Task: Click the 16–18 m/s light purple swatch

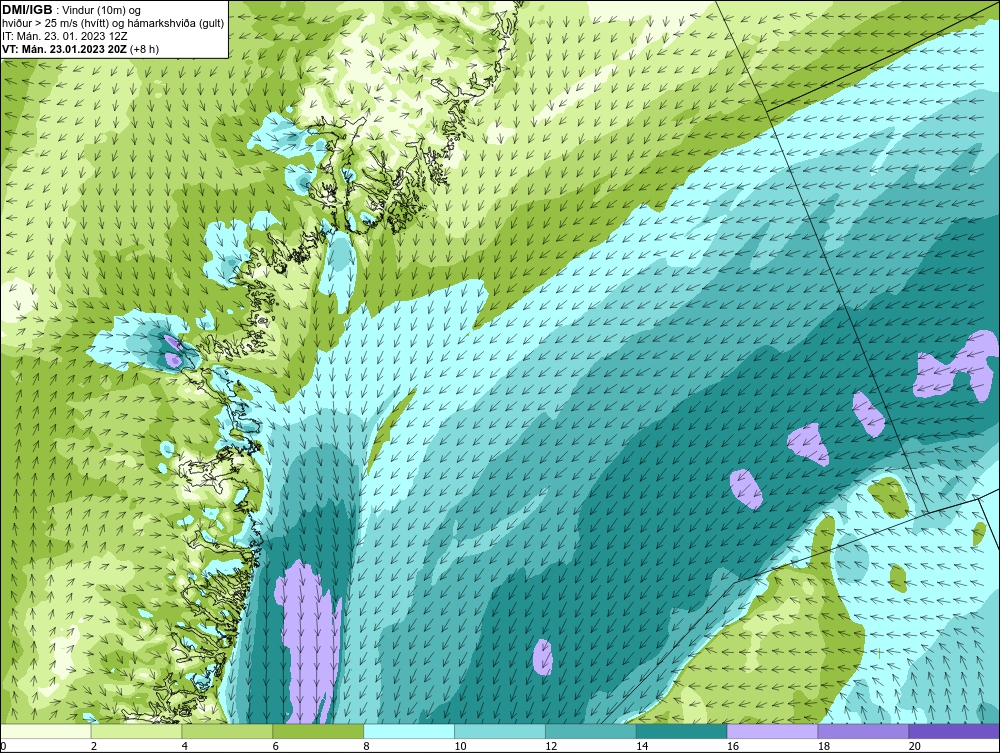Action: [x=772, y=731]
